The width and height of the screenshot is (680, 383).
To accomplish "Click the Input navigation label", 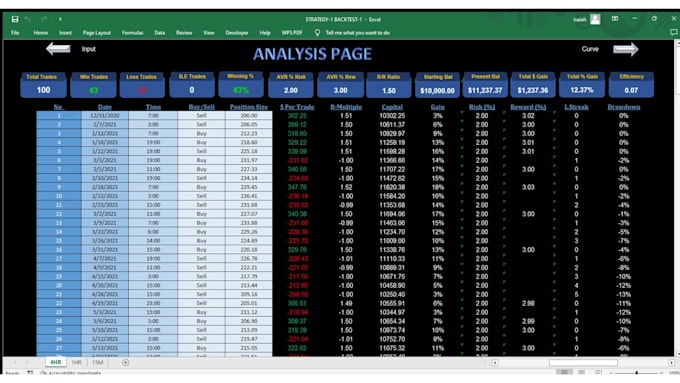I will coord(88,49).
